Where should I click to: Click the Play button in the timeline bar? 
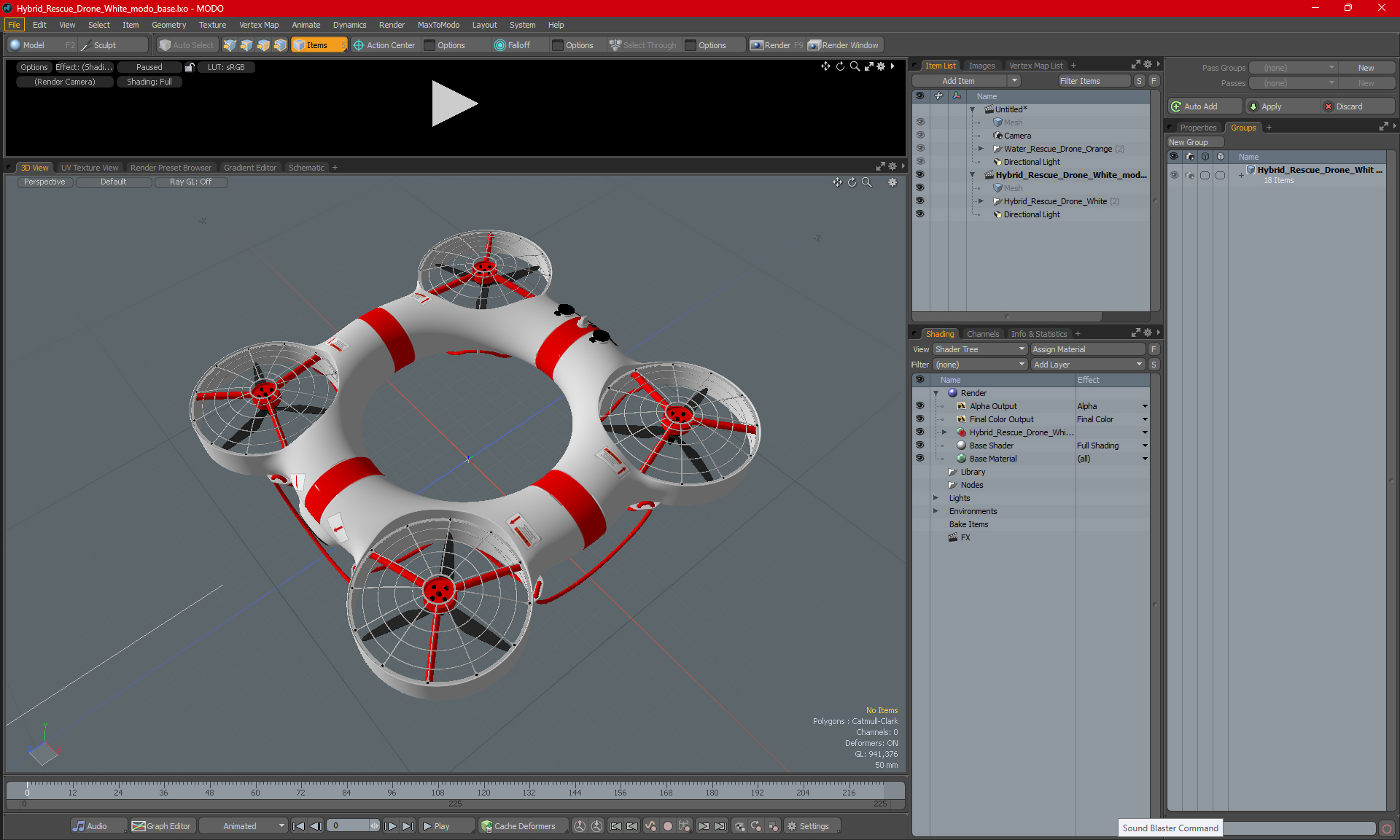point(446,826)
